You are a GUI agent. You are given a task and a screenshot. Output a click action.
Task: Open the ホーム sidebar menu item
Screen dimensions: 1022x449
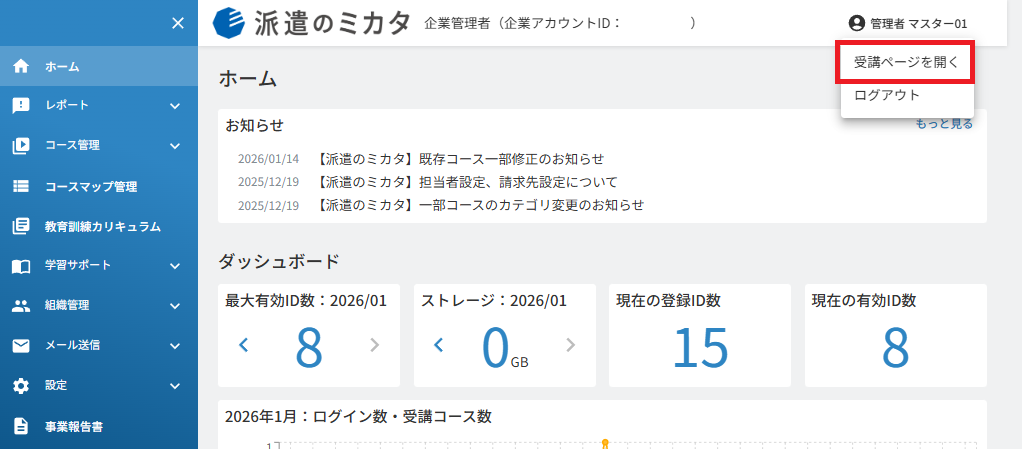99,66
